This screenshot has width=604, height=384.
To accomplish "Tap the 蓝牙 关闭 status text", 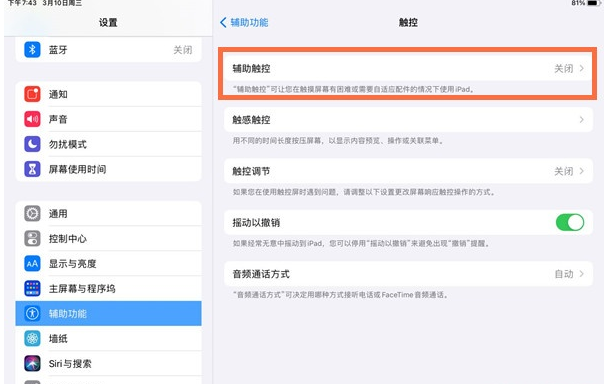I will (183, 50).
